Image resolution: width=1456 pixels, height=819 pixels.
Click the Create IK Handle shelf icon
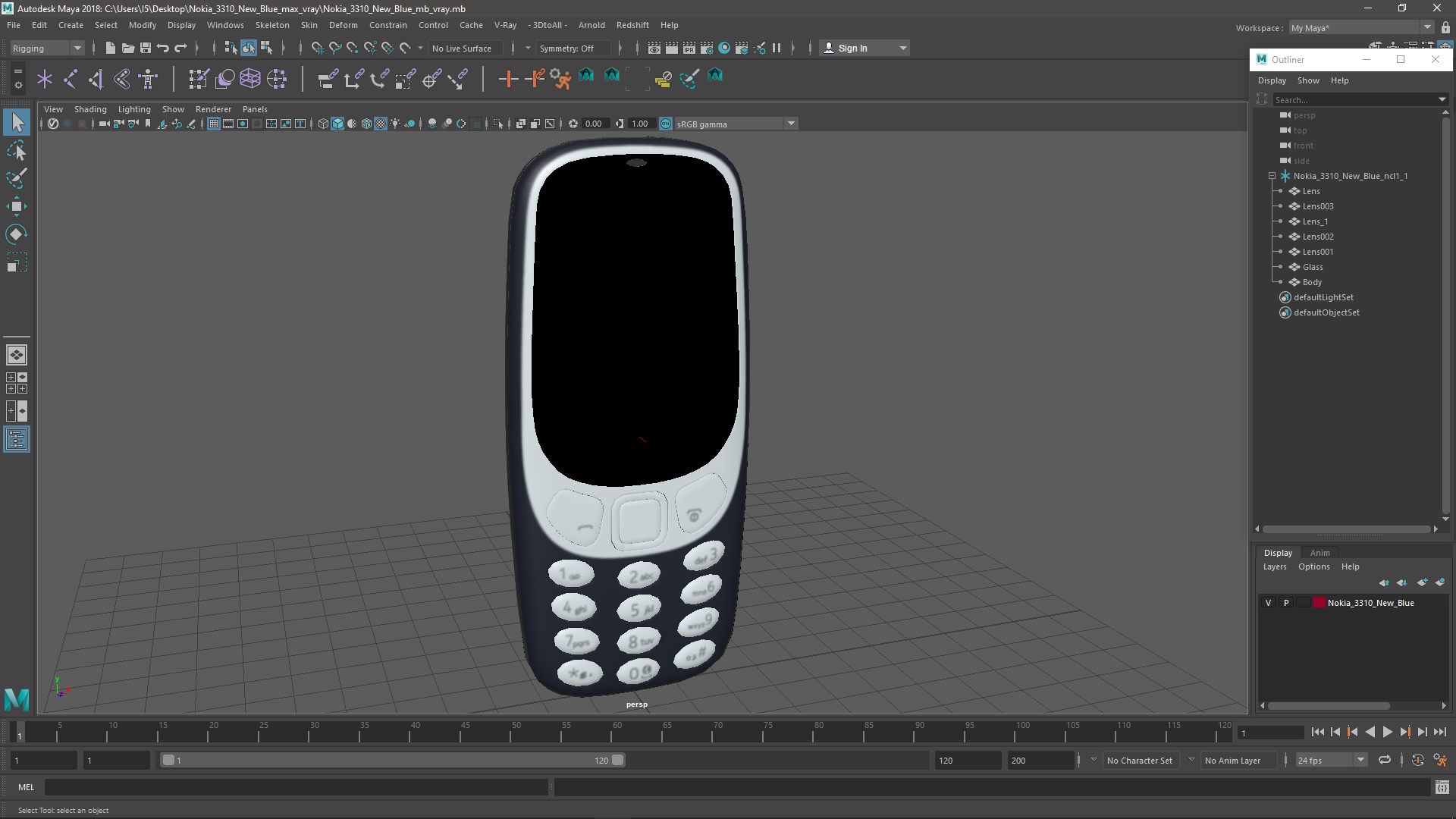point(96,79)
